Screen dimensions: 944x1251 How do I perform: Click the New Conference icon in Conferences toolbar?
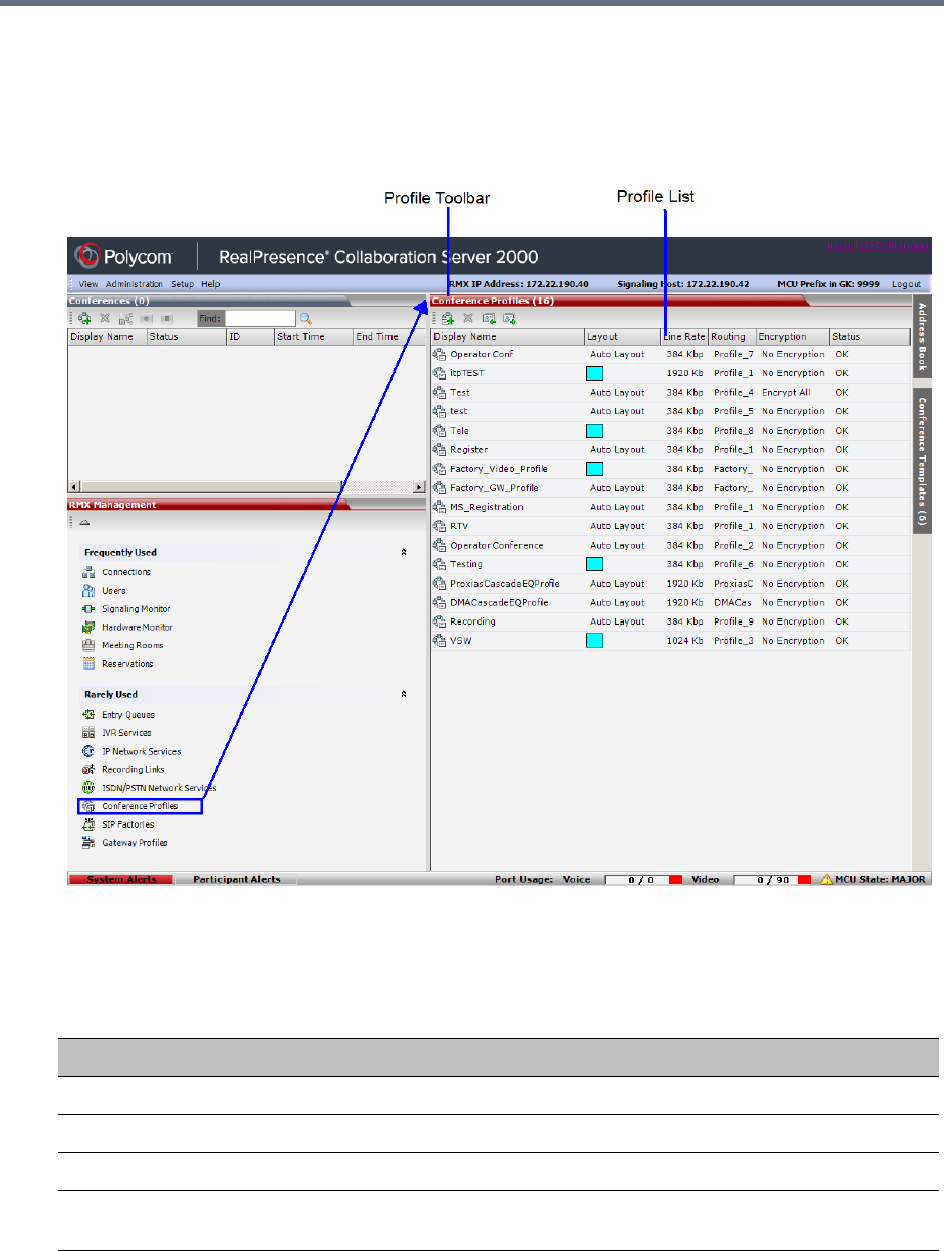85,318
